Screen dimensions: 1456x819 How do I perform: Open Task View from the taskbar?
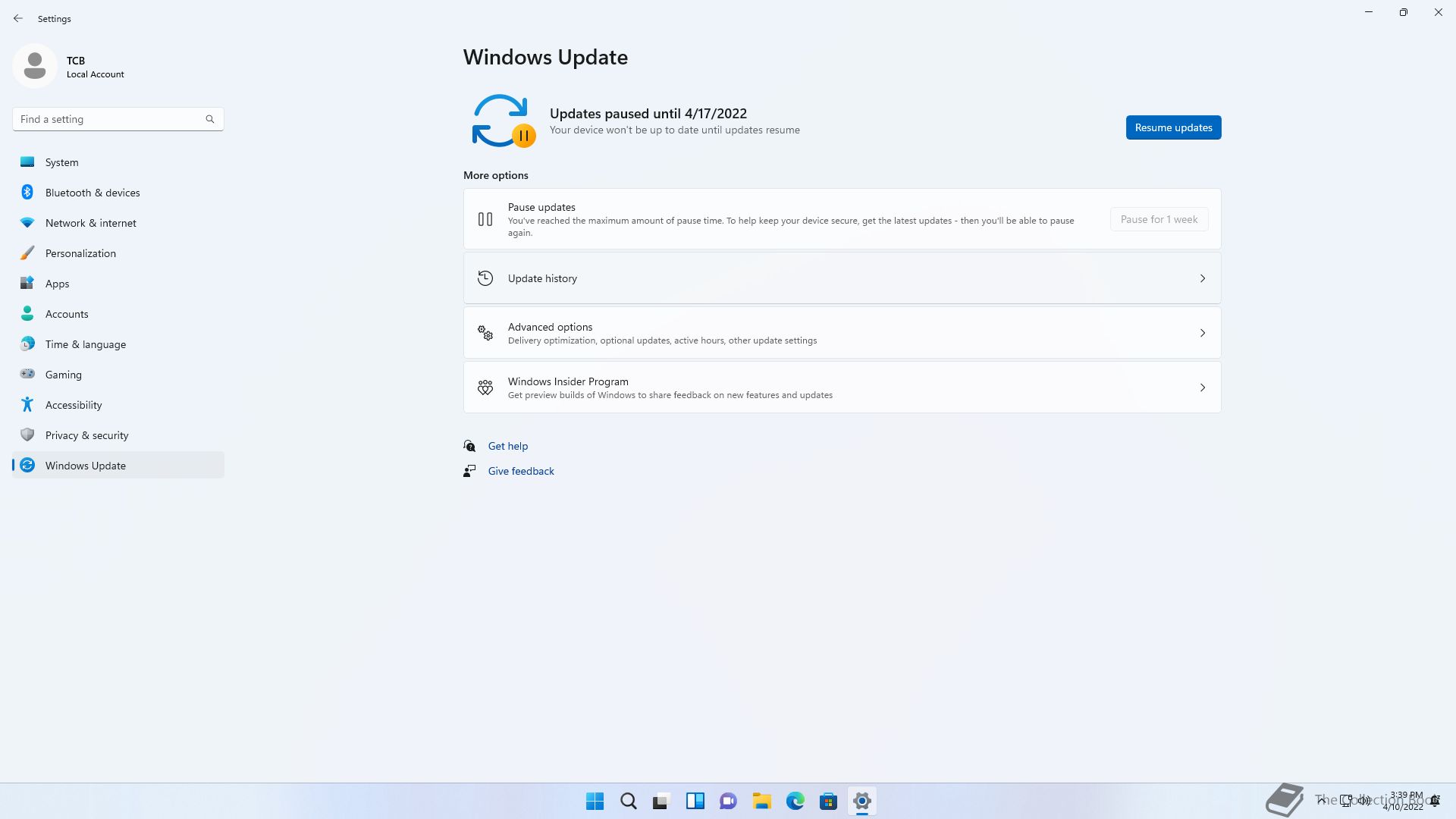[x=662, y=801]
